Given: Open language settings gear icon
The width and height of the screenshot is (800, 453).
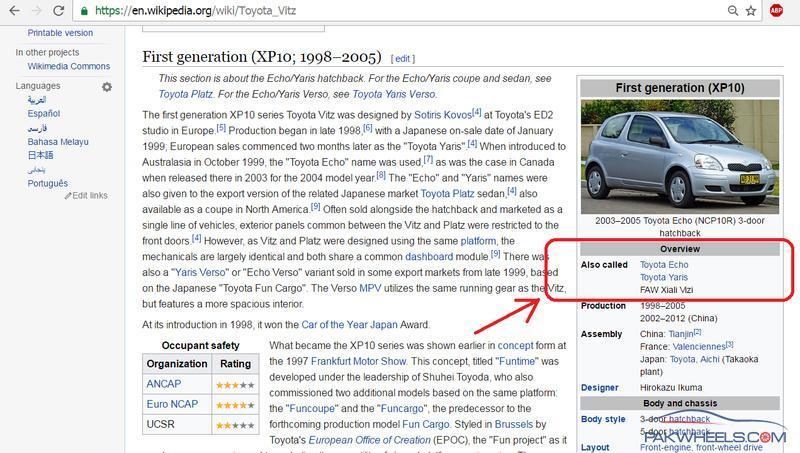Looking at the screenshot, I should [107, 87].
